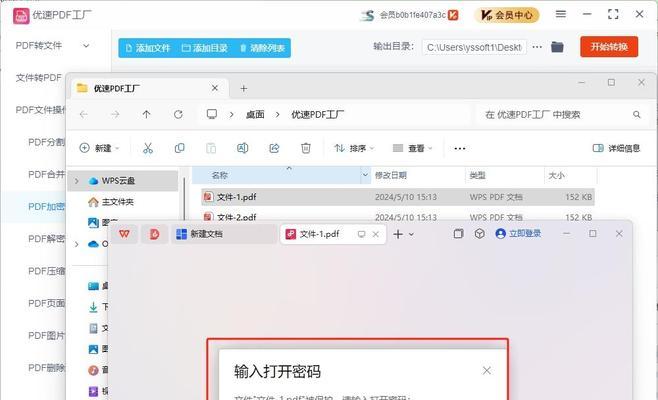Click the This PC monitor icon in address bar
The image size is (658, 400).
click(212, 114)
